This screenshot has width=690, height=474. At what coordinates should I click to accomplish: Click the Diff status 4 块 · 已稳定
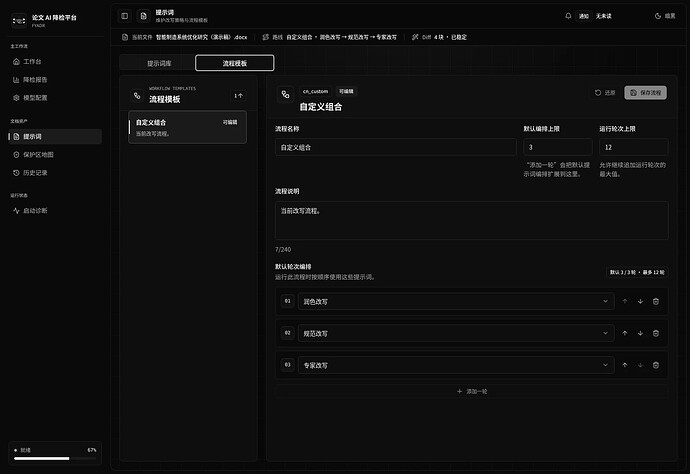(x=450, y=37)
